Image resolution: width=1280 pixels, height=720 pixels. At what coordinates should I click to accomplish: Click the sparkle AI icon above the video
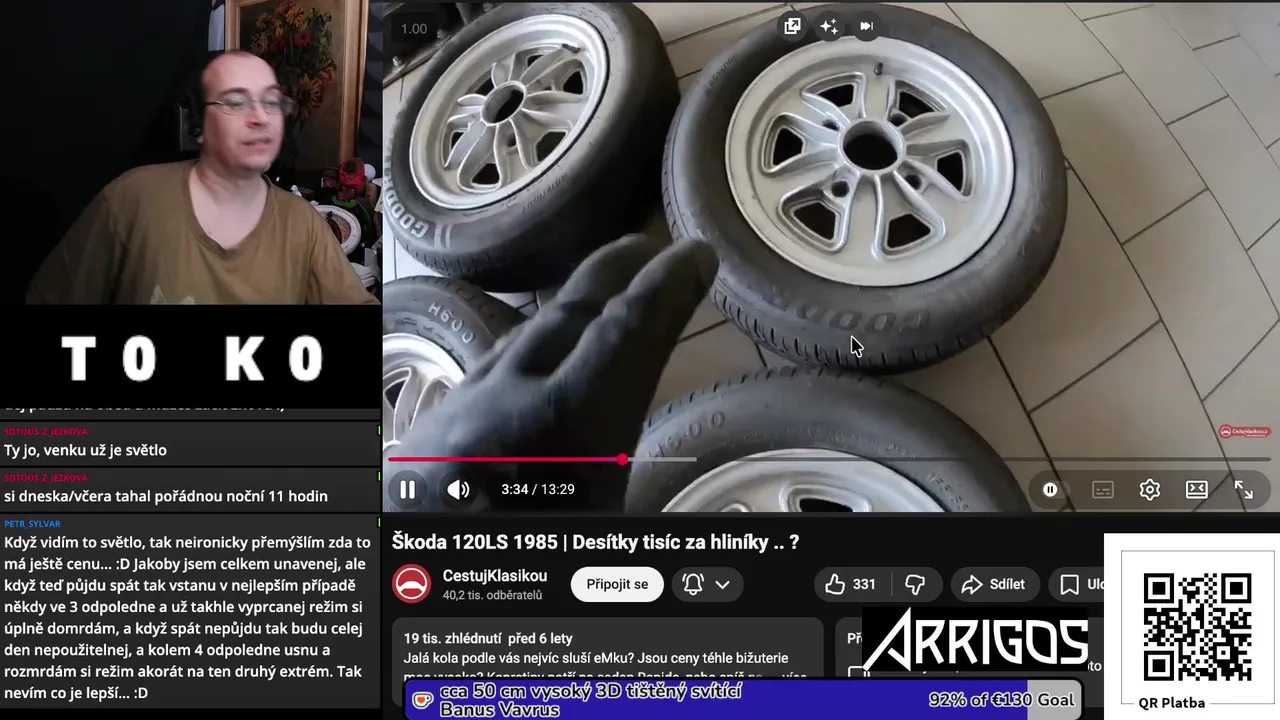[x=829, y=26]
